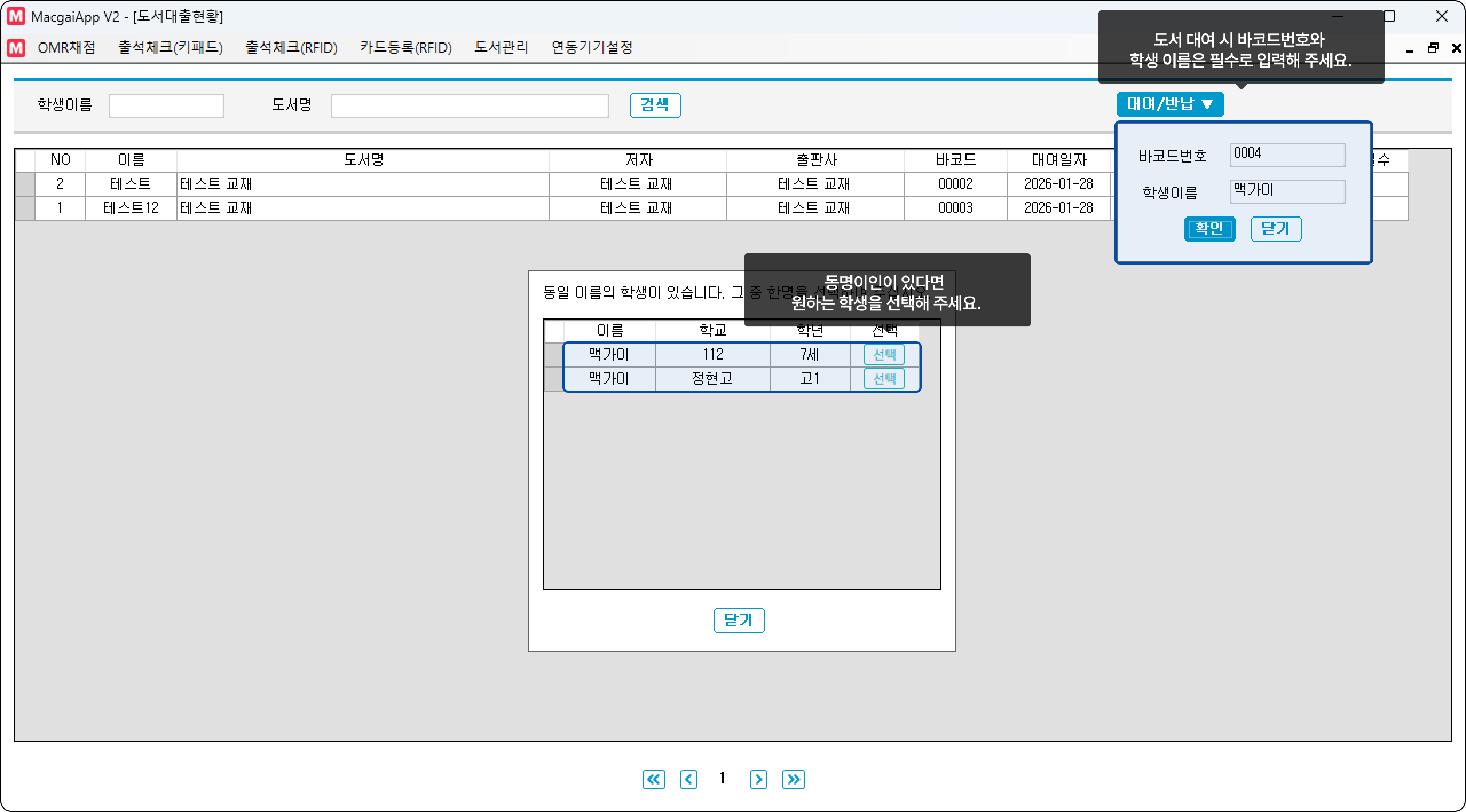This screenshot has height=812, width=1466.
Task: Open the 출석체크(RFID) menu
Action: 291,48
